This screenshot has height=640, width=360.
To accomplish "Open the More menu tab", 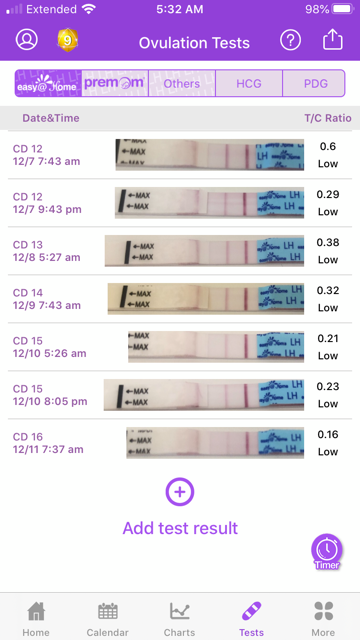I will 323,618.
